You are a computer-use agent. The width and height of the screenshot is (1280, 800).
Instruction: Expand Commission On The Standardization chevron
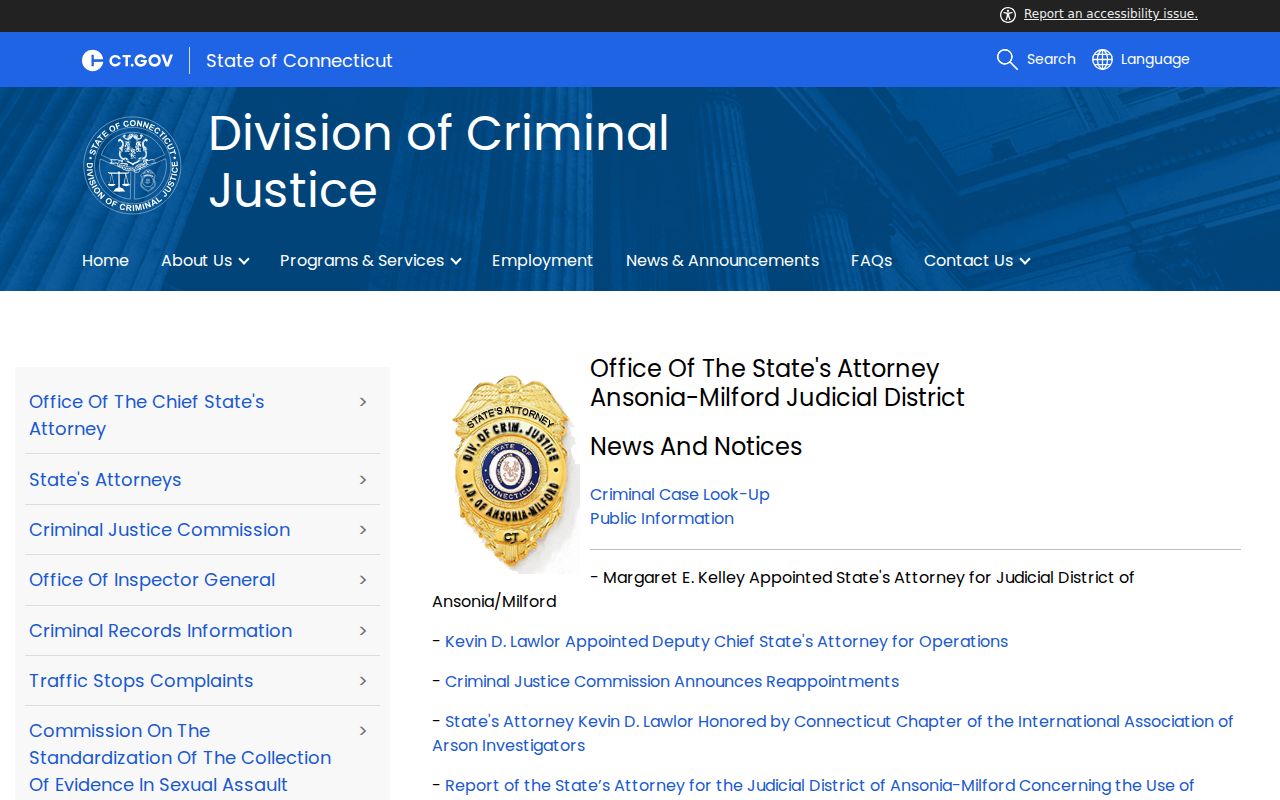pyautogui.click(x=363, y=730)
